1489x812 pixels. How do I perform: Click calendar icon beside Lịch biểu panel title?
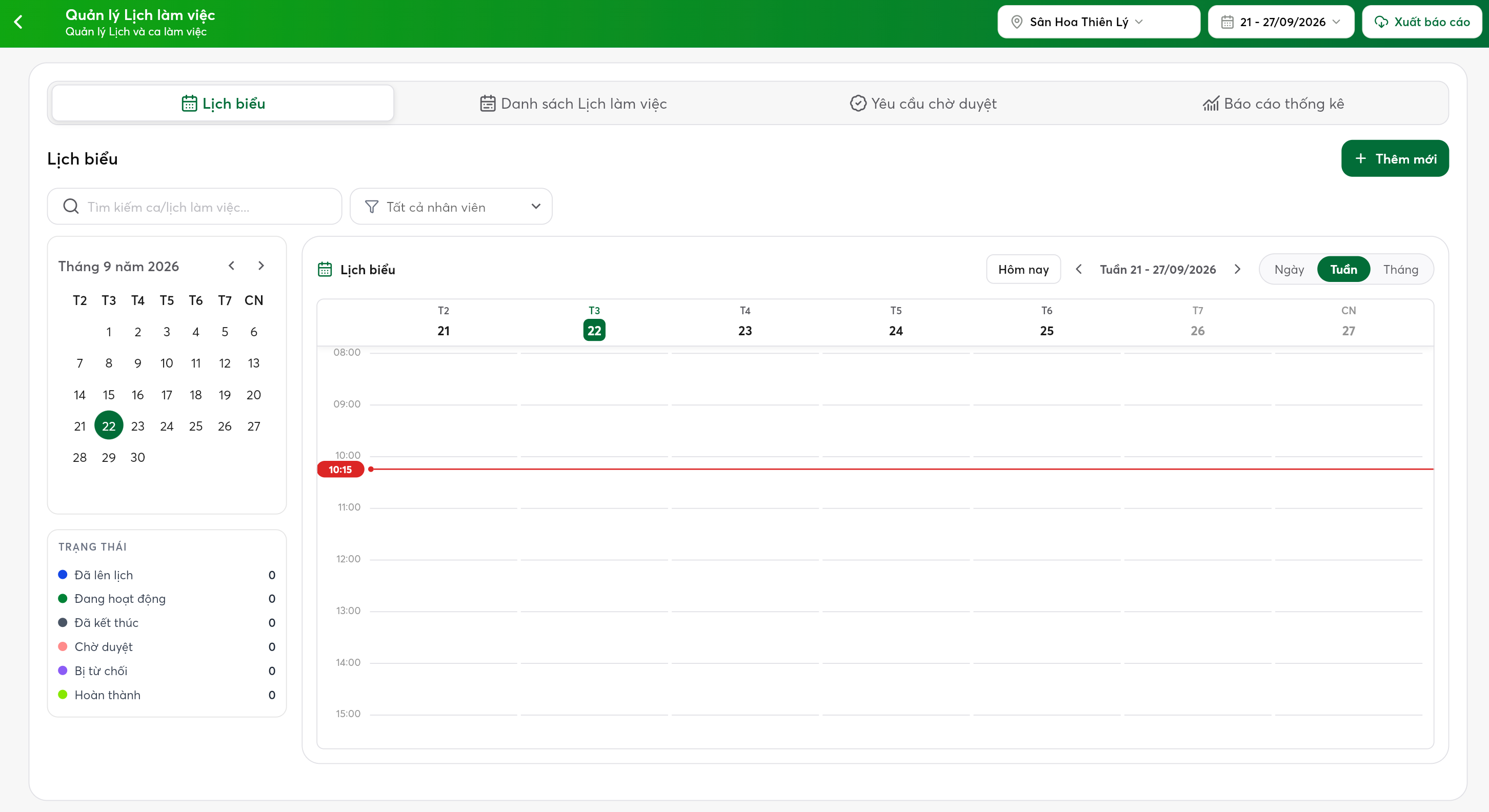click(325, 269)
